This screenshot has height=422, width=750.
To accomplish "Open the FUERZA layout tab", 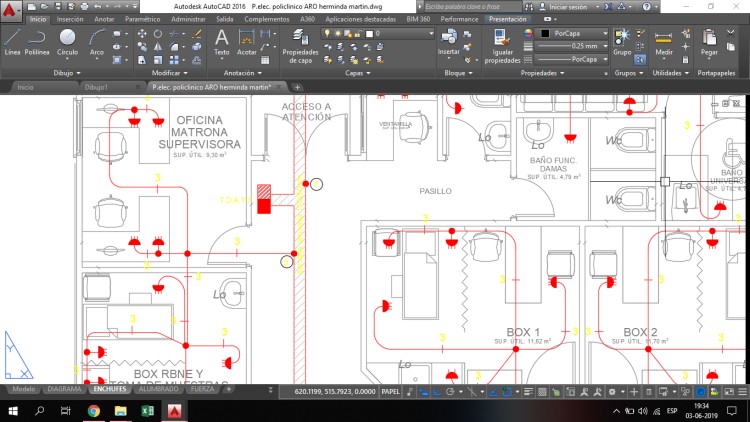I will (x=202, y=389).
